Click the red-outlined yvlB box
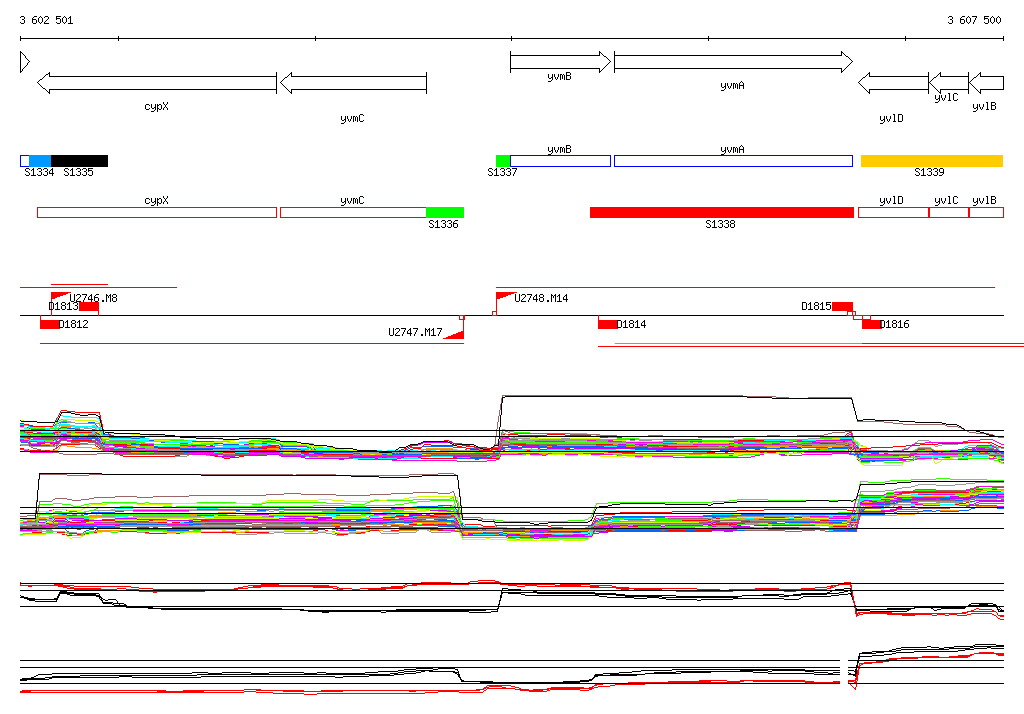 coord(986,212)
